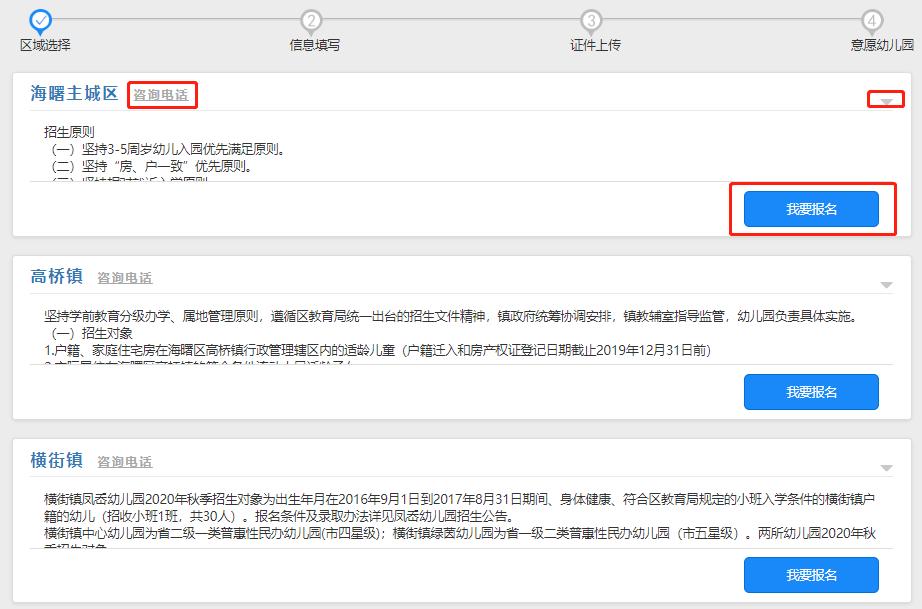Select the 海曙主城区 section heading
This screenshot has width=922, height=609.
pyautogui.click(x=70, y=96)
